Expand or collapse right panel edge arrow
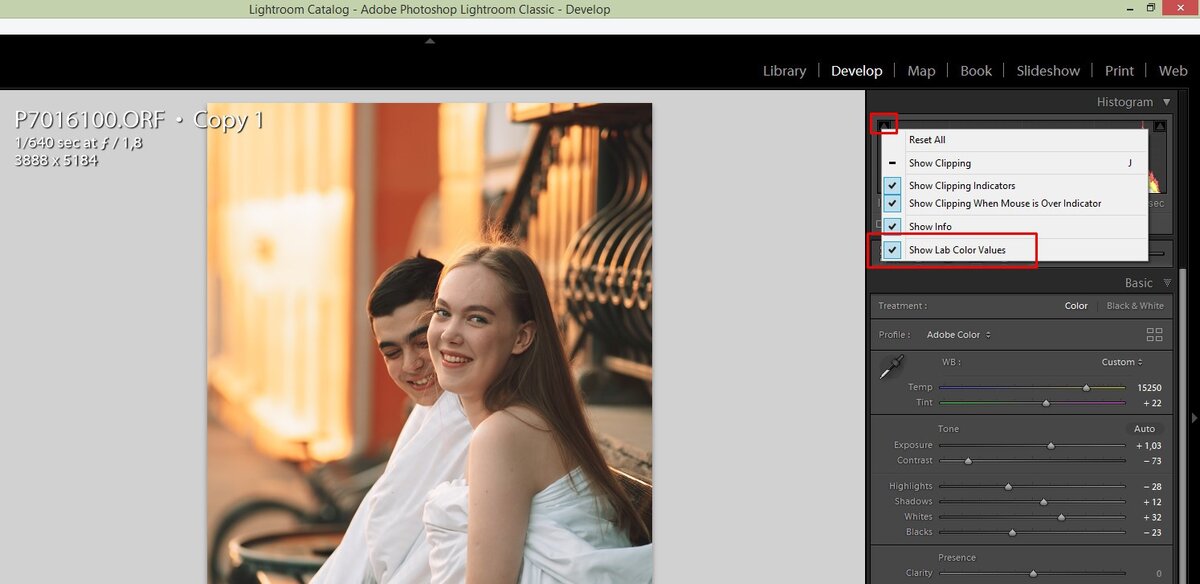Screen dimensions: 1200x584 1193,417
